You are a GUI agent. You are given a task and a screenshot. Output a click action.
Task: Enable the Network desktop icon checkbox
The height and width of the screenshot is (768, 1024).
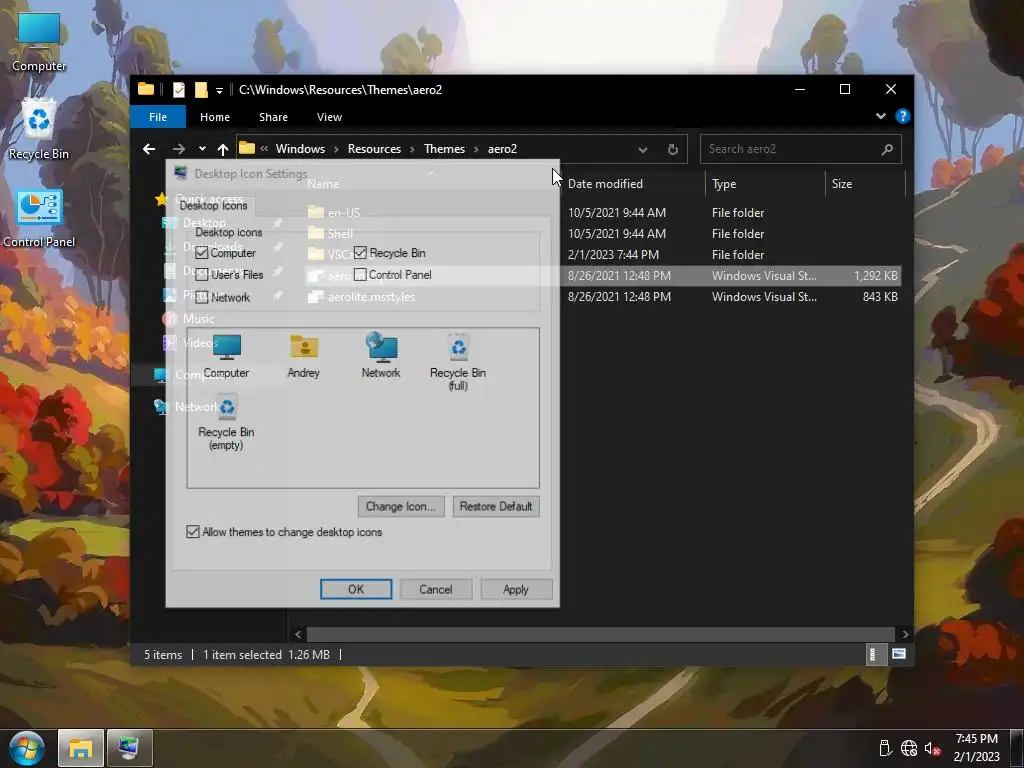pos(202,297)
